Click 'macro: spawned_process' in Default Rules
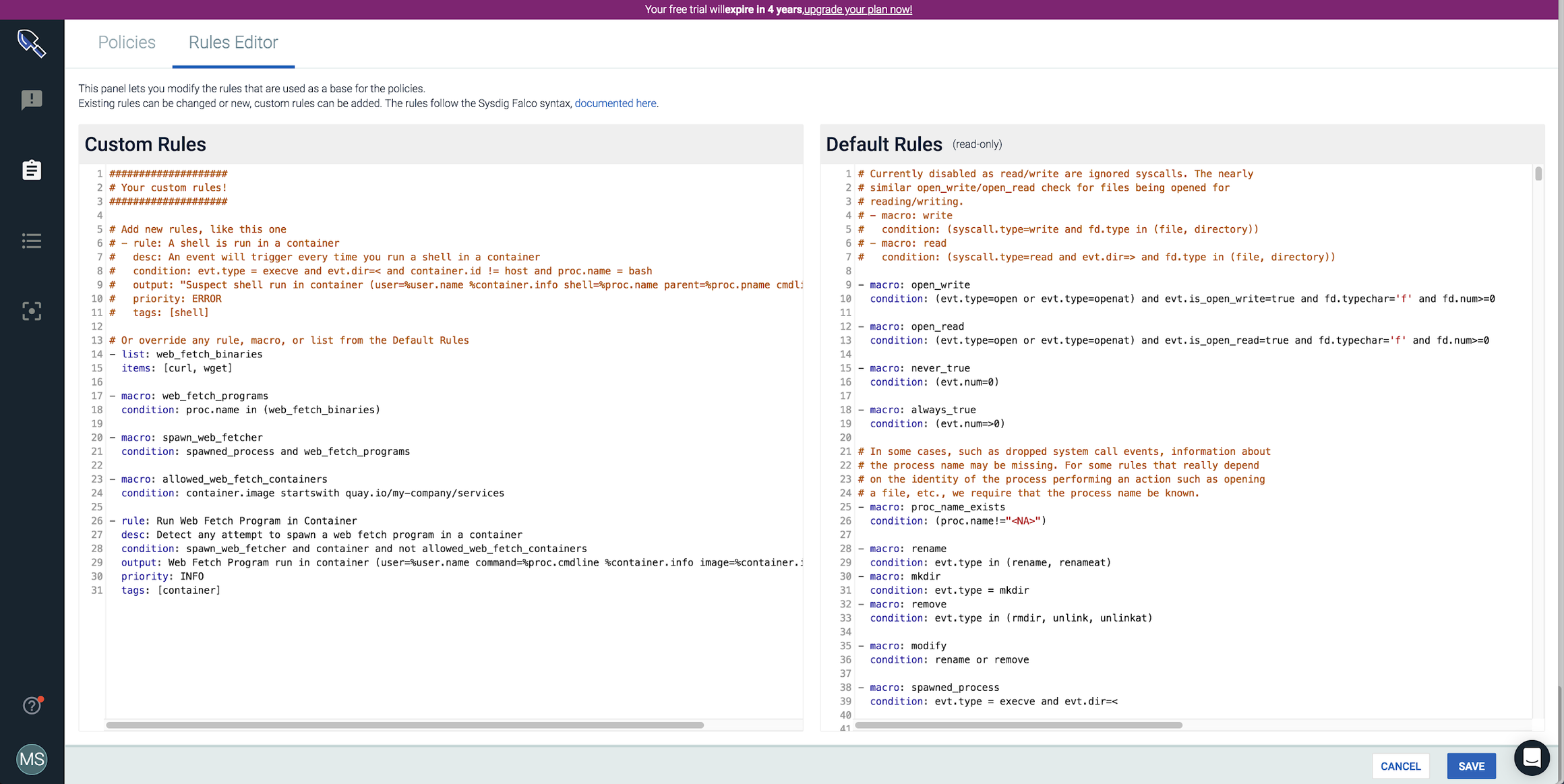Screen dimensions: 1564x784 point(928,688)
